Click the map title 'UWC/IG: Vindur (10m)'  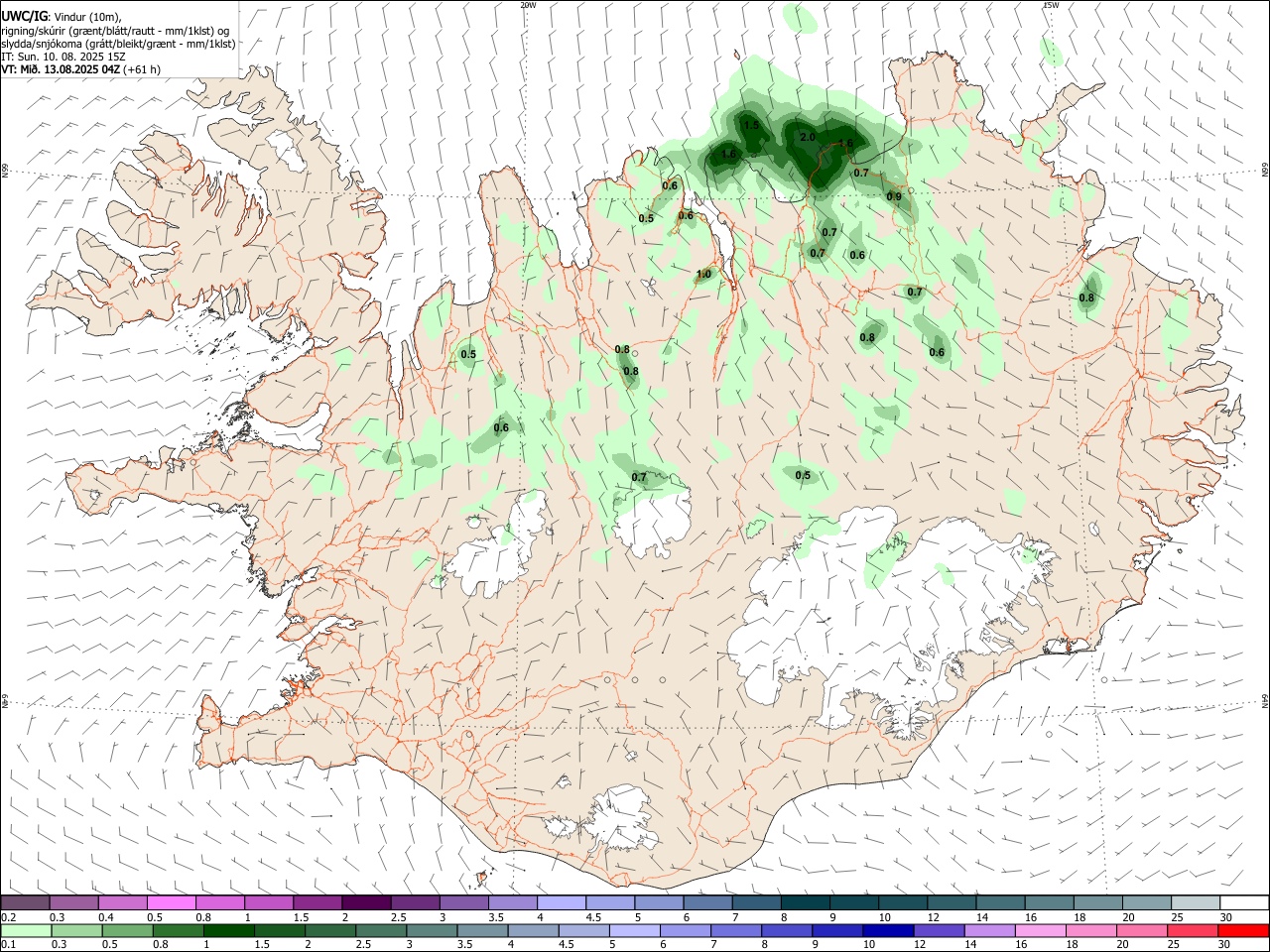pos(62,16)
